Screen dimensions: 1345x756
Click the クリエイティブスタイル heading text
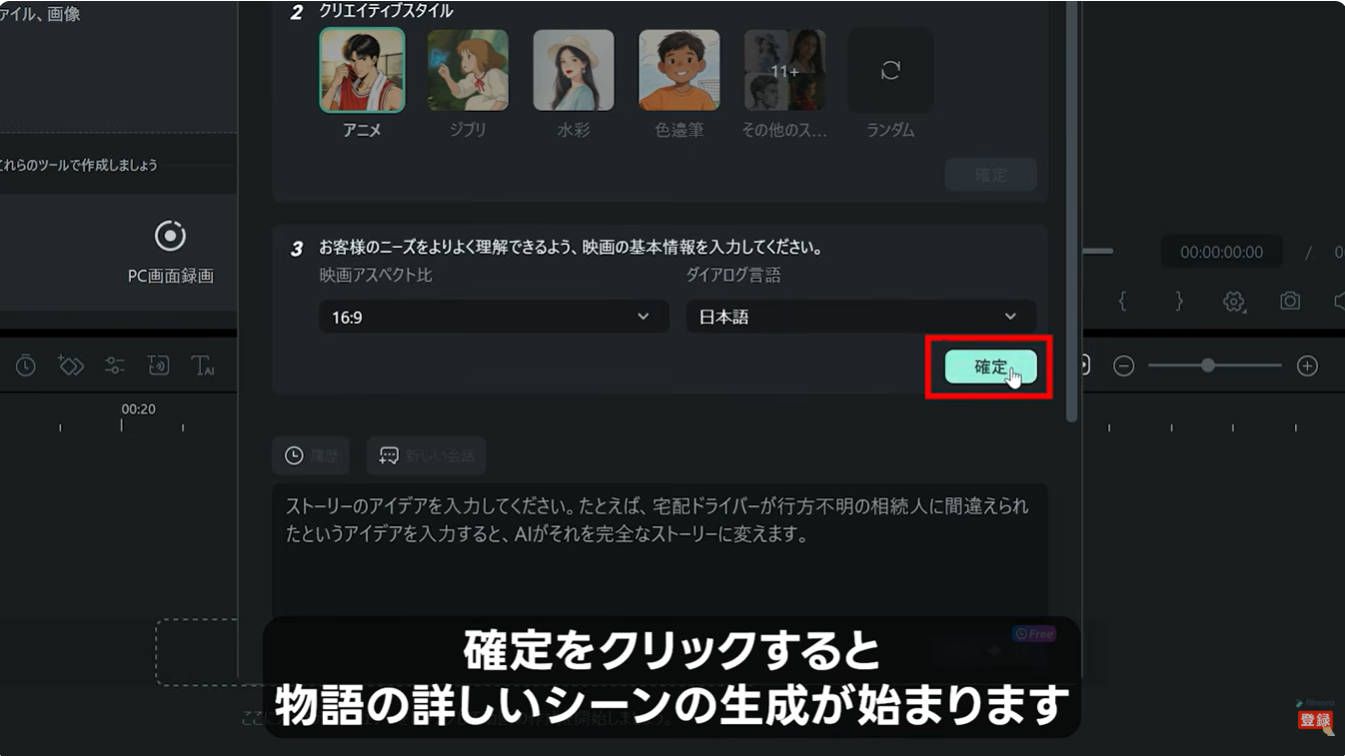click(386, 12)
